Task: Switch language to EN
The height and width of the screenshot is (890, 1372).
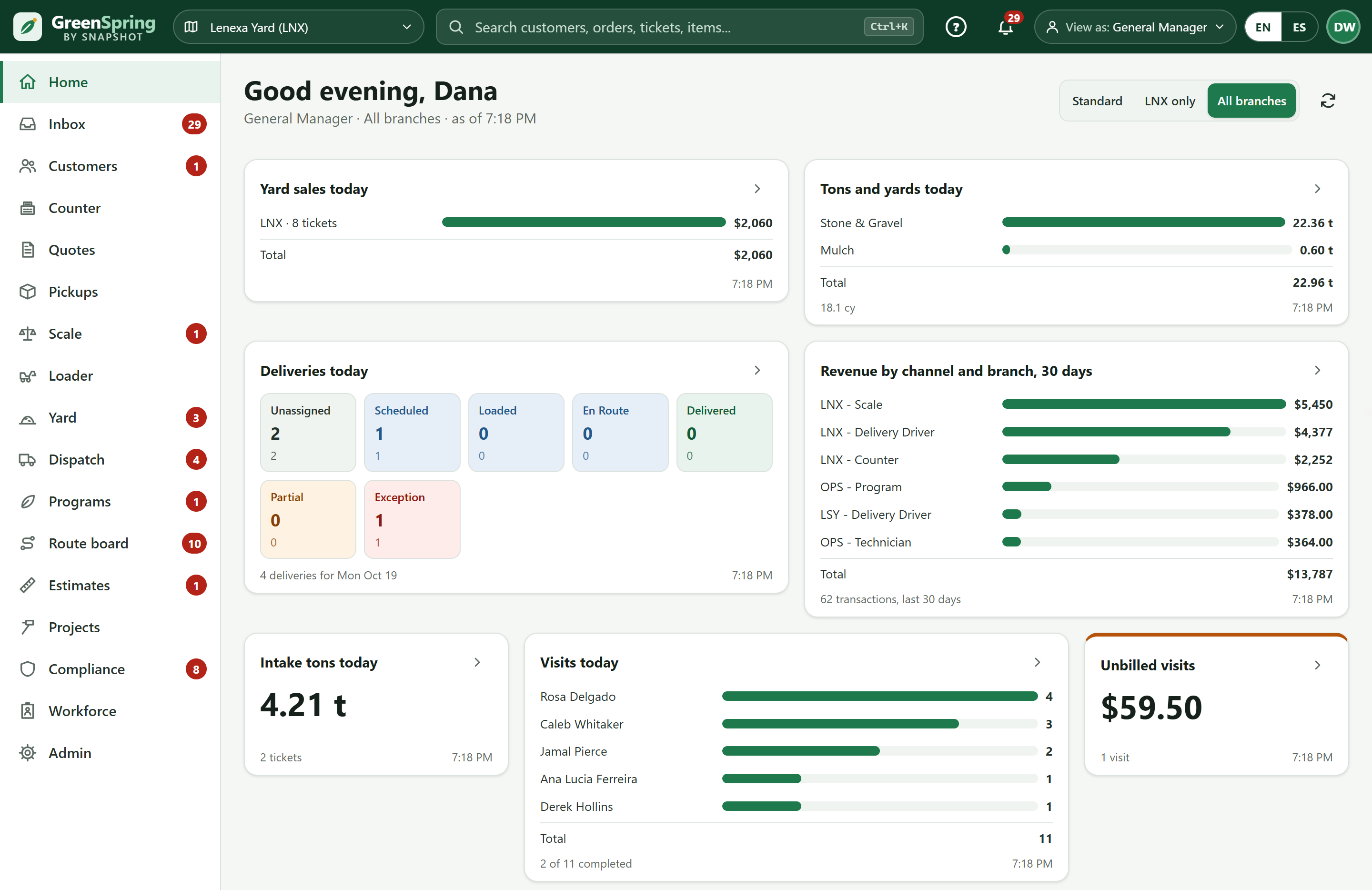Action: click(1263, 27)
